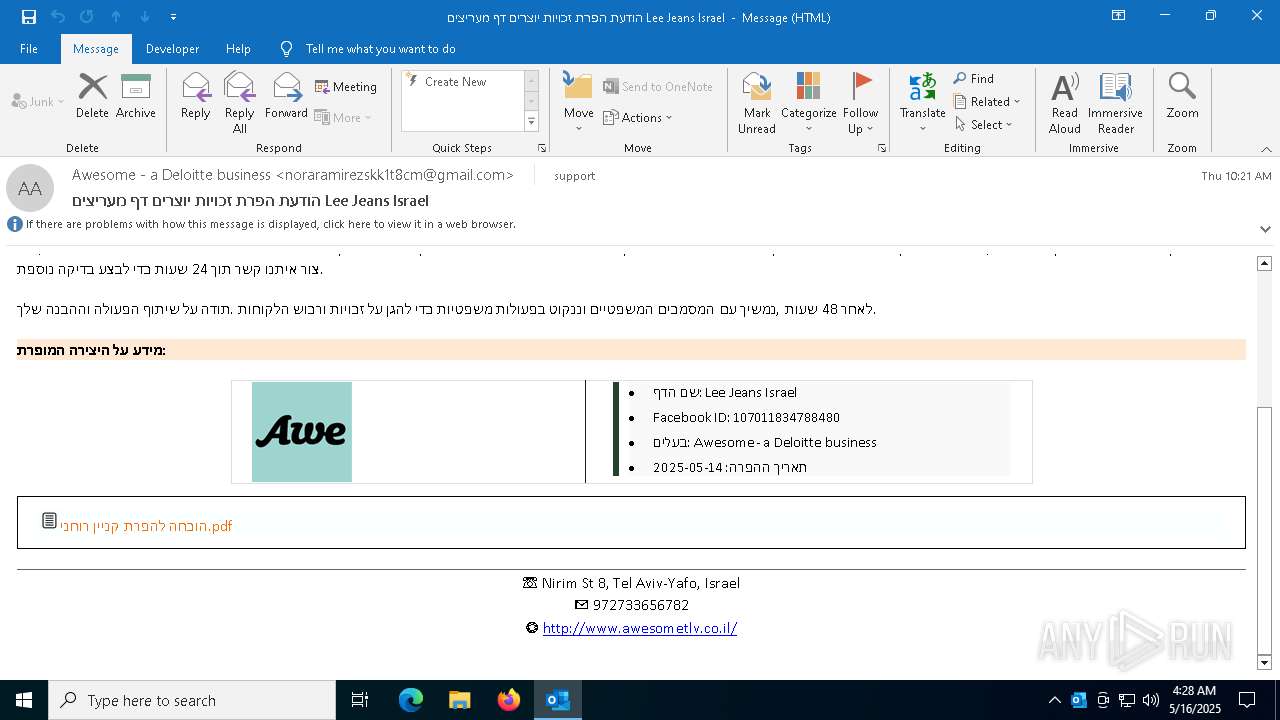The width and height of the screenshot is (1280, 720).
Task: Click Previous Item up arrow
Action: [x=116, y=17]
